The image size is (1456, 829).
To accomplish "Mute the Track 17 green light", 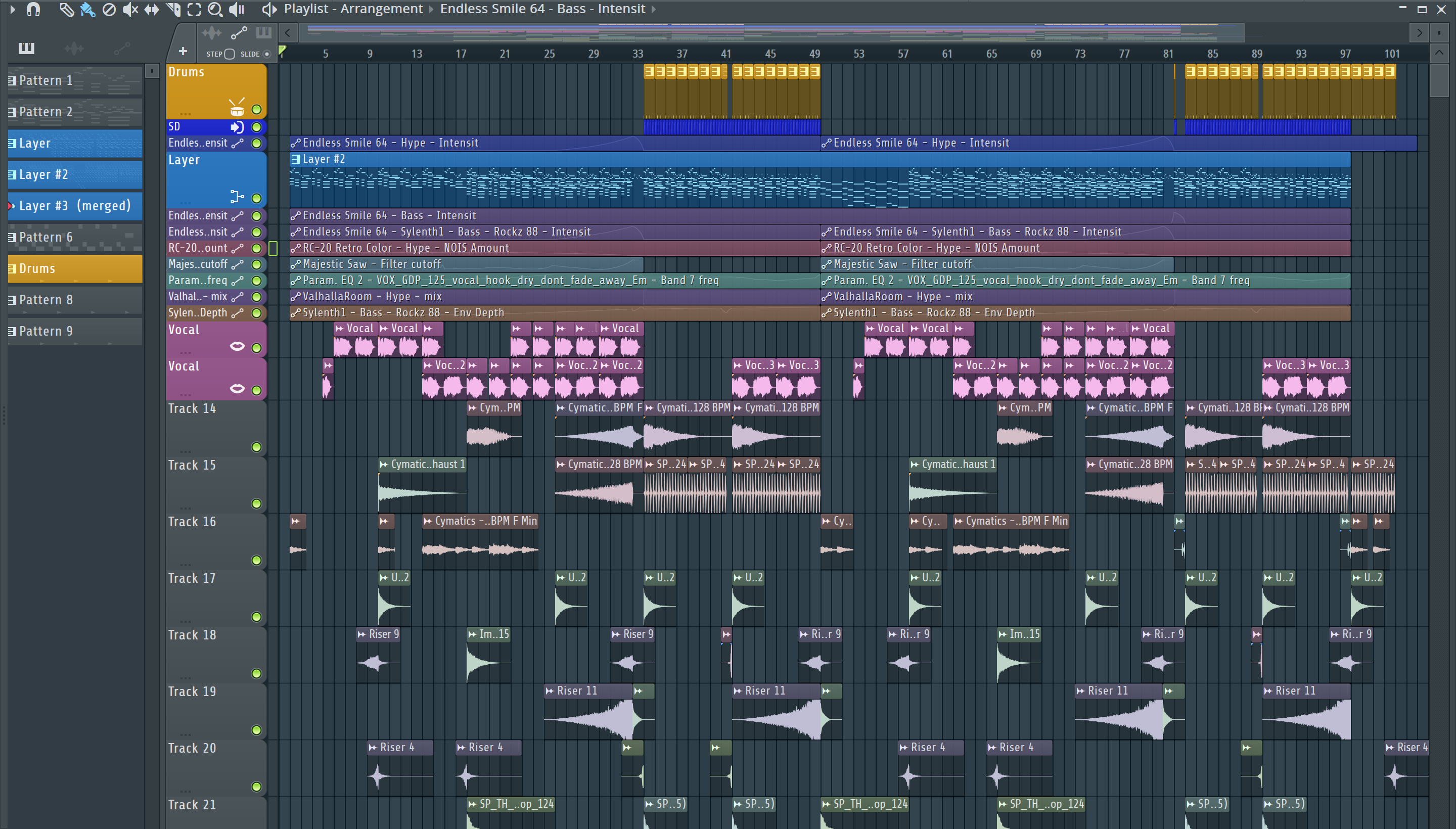I will click(x=257, y=617).
